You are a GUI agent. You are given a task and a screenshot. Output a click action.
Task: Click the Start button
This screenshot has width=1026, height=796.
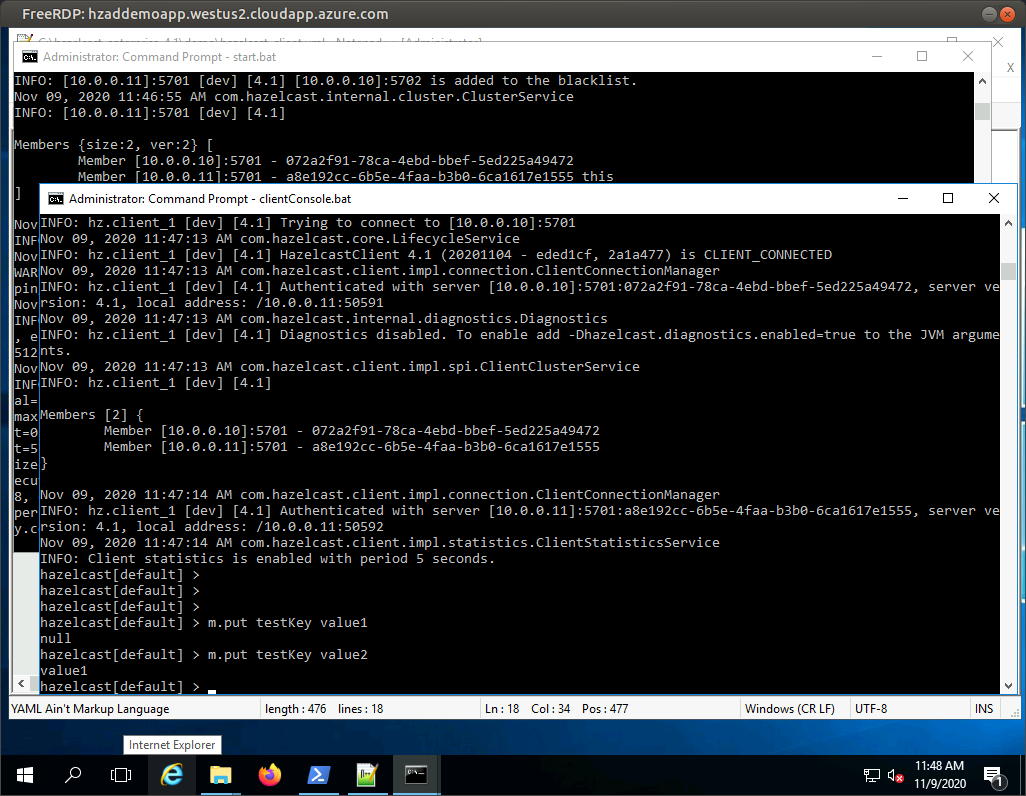coord(24,775)
